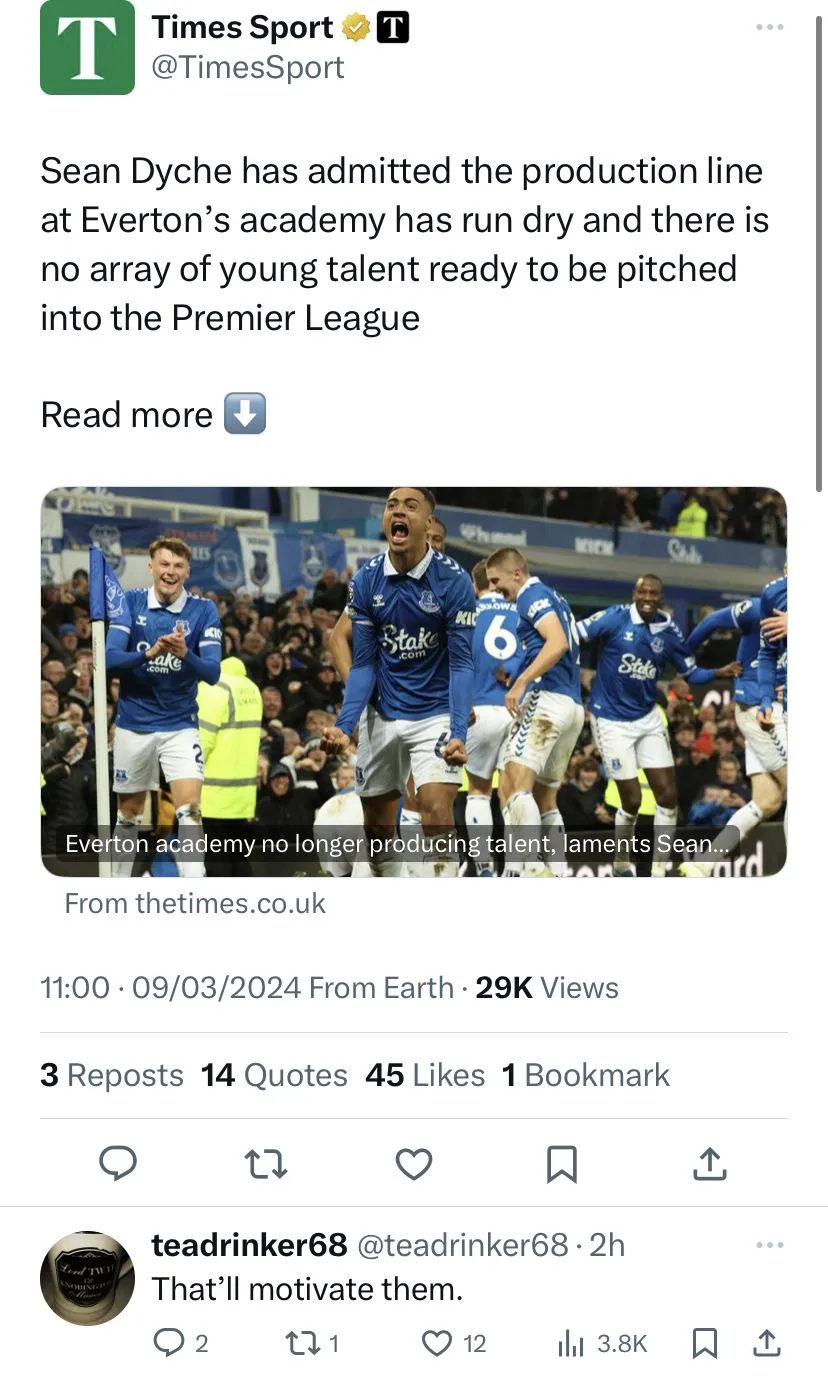Show the 45 Likes list
The height and width of the screenshot is (1378, 828).
[x=425, y=1075]
